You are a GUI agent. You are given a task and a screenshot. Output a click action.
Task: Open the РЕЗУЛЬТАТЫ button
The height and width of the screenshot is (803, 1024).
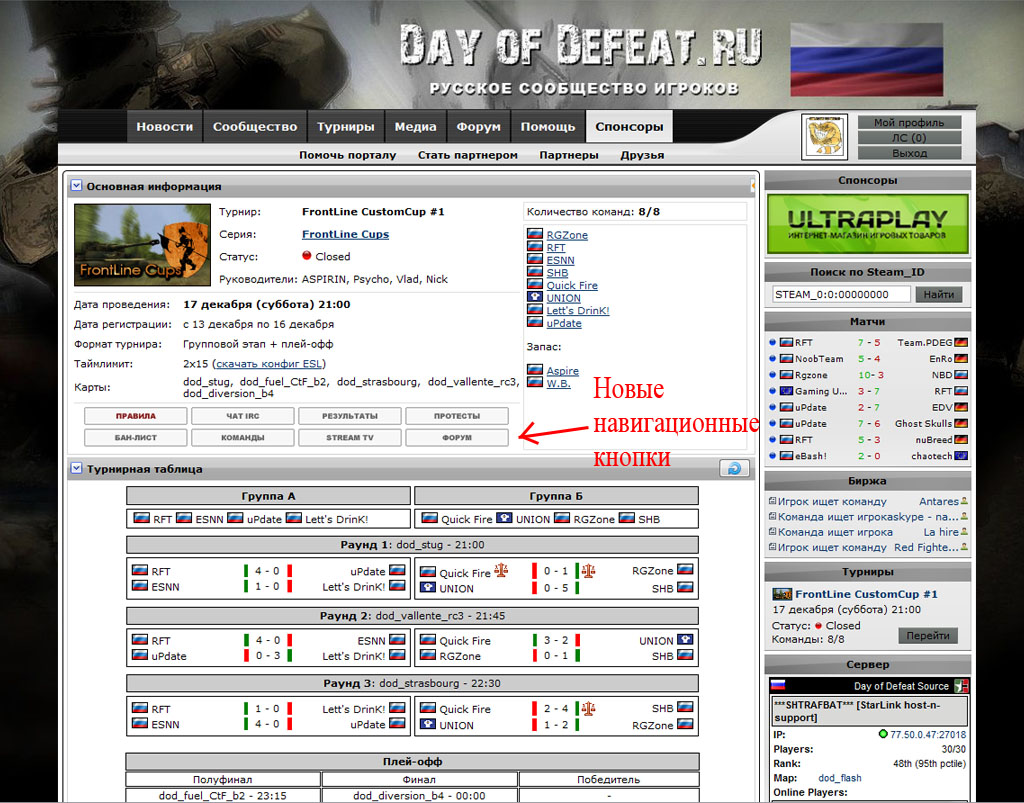[350, 416]
